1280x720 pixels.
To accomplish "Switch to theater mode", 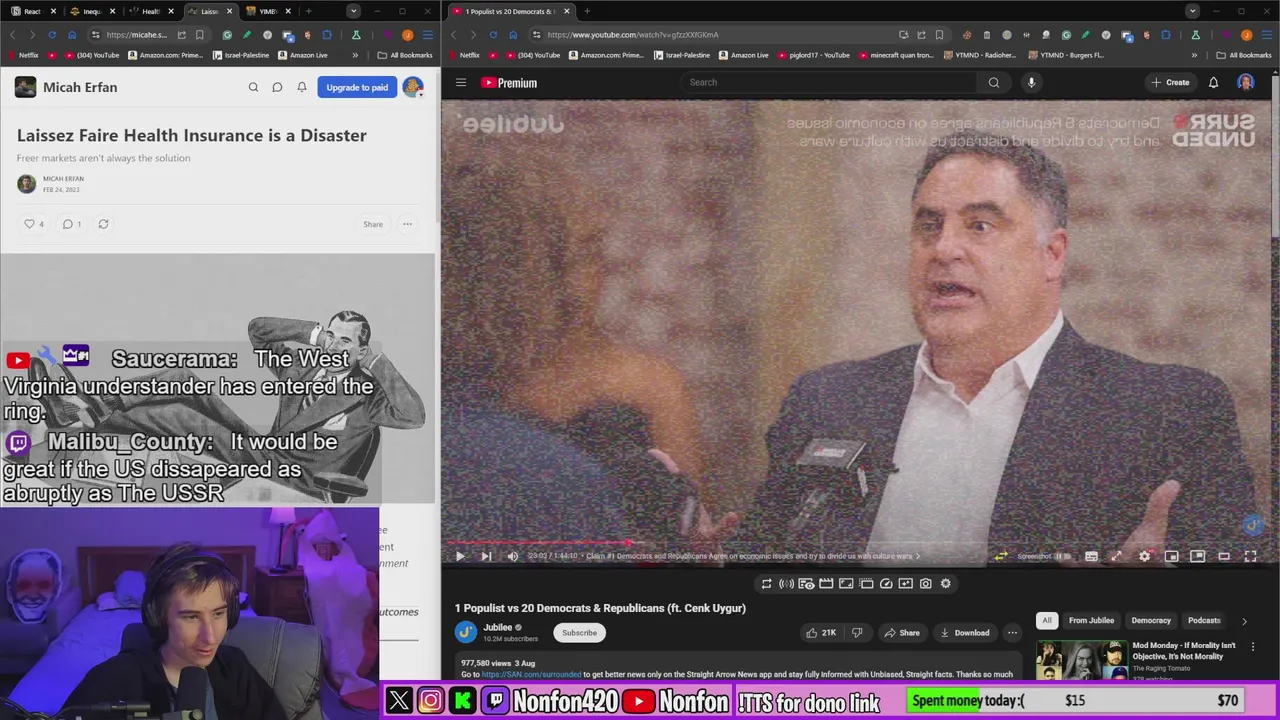I will (x=1224, y=556).
